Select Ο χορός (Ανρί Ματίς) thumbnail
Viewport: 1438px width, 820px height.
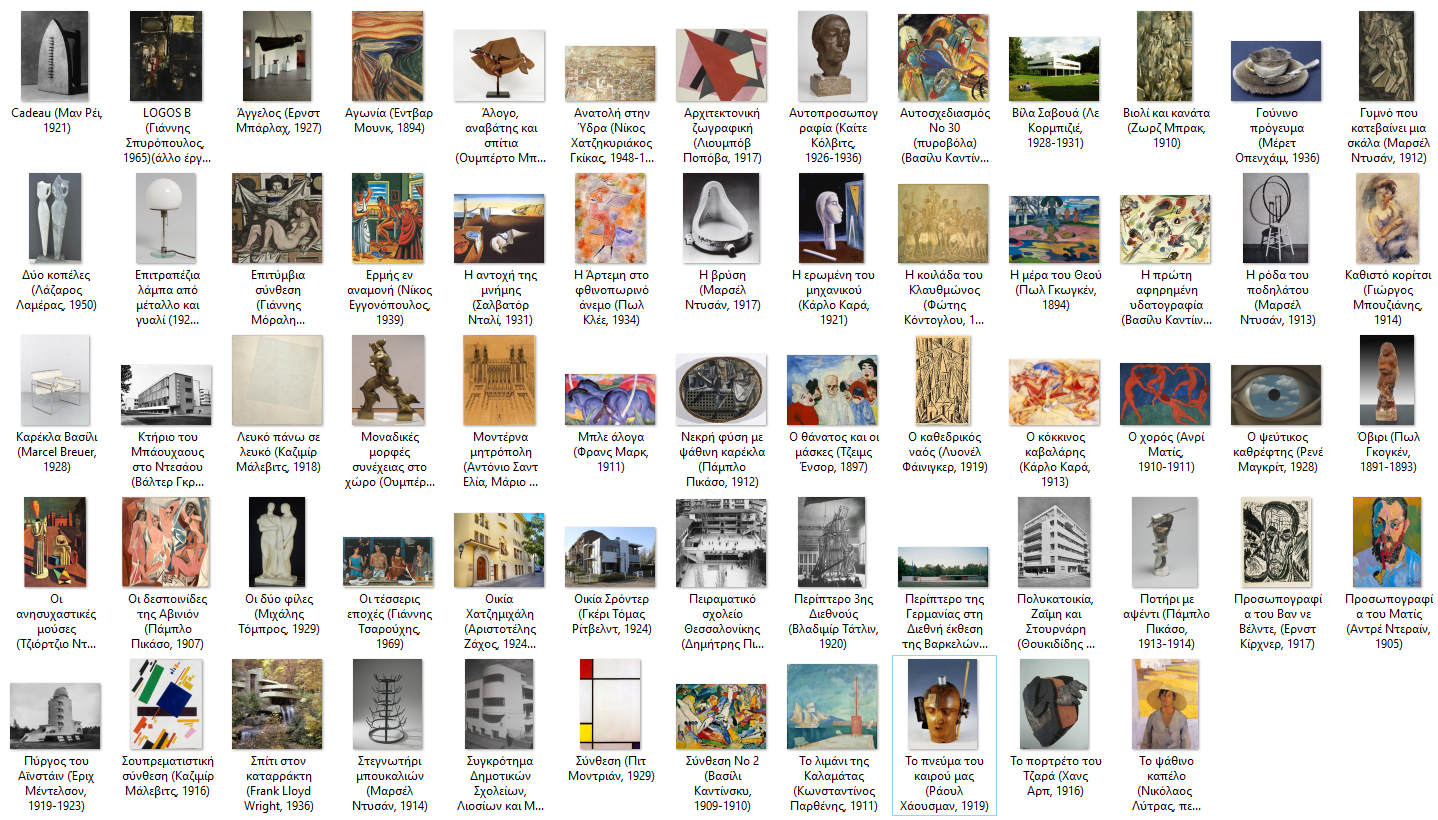[x=1165, y=395]
